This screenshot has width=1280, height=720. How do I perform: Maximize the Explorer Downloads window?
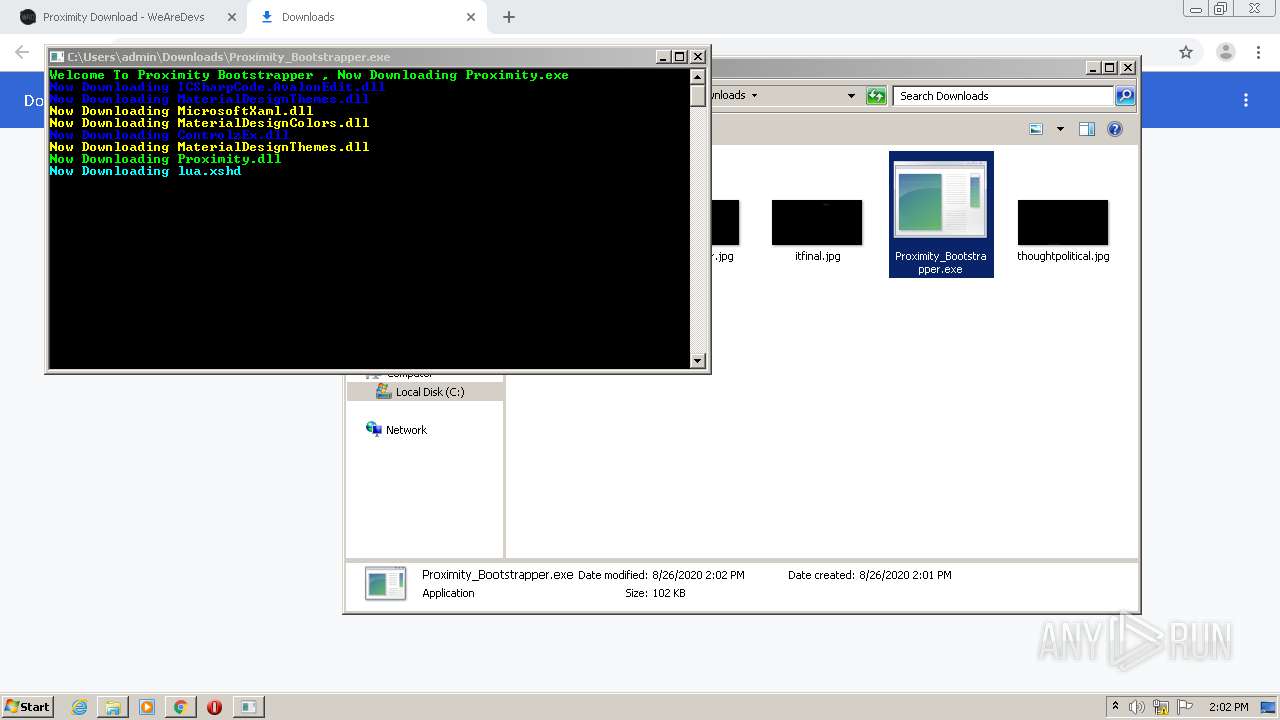tap(1109, 68)
